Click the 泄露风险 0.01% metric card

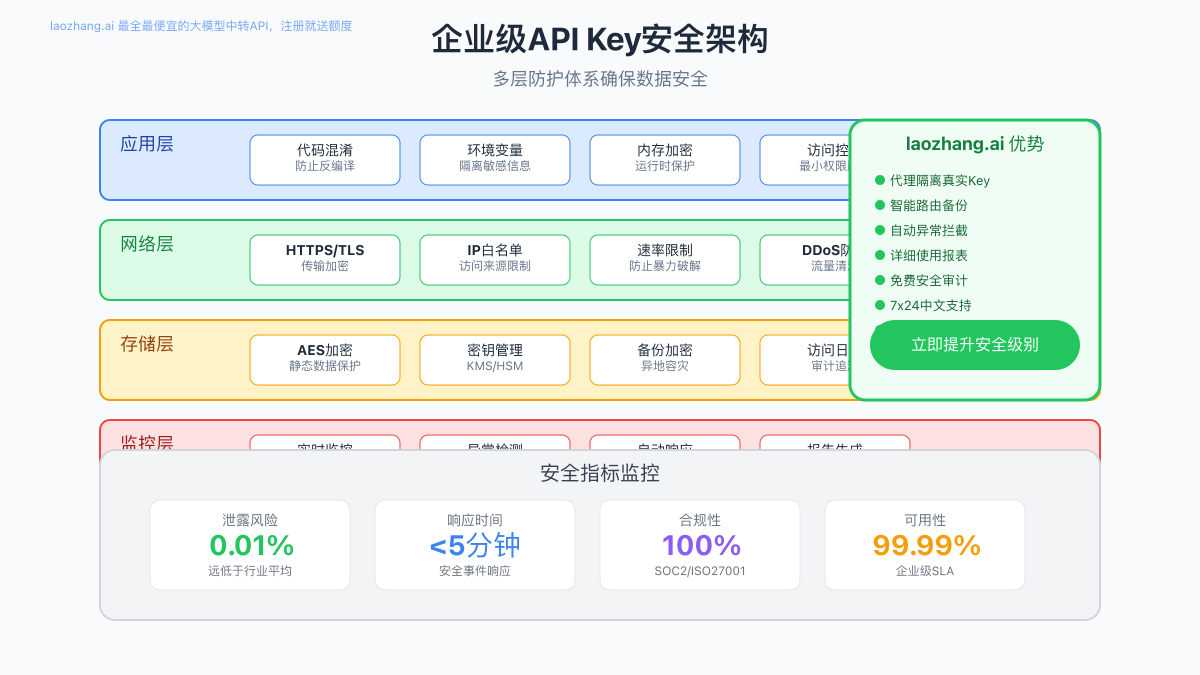[x=250, y=545]
